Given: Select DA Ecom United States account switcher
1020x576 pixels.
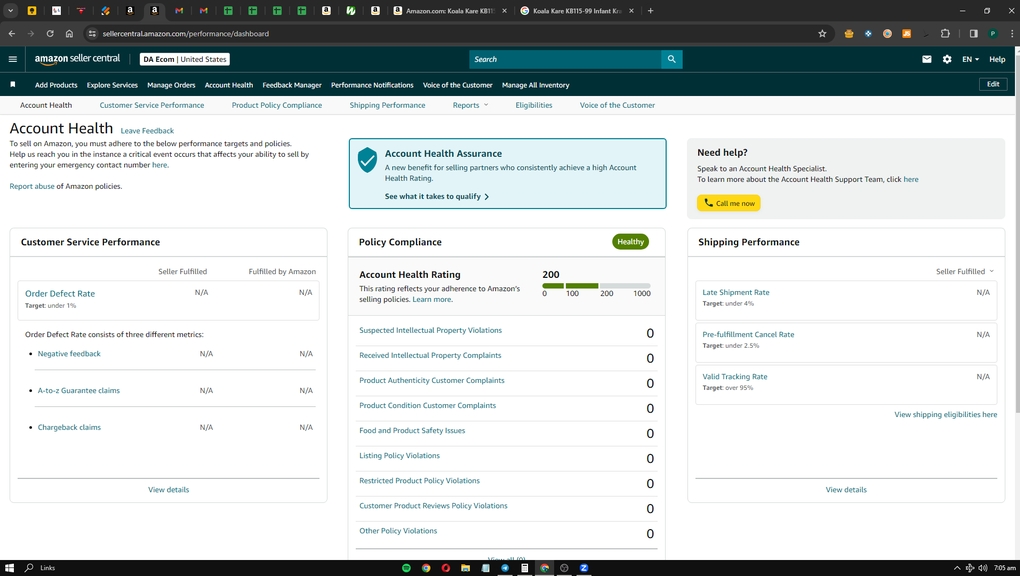Looking at the screenshot, I should tap(185, 59).
